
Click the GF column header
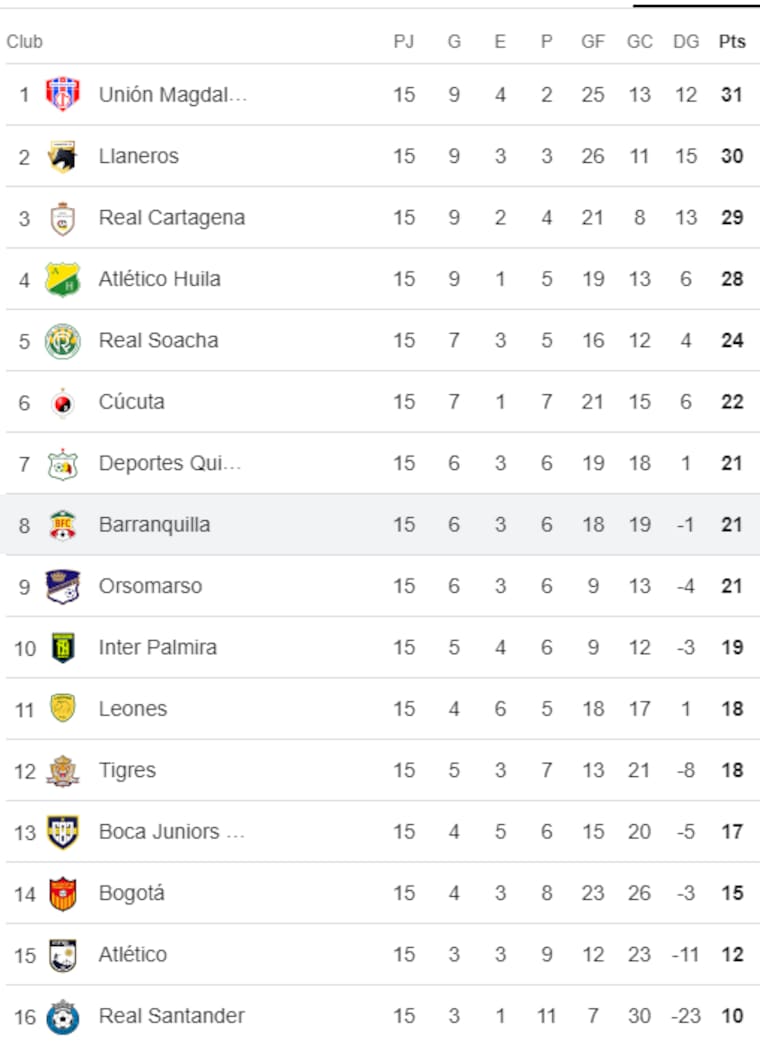pos(593,42)
